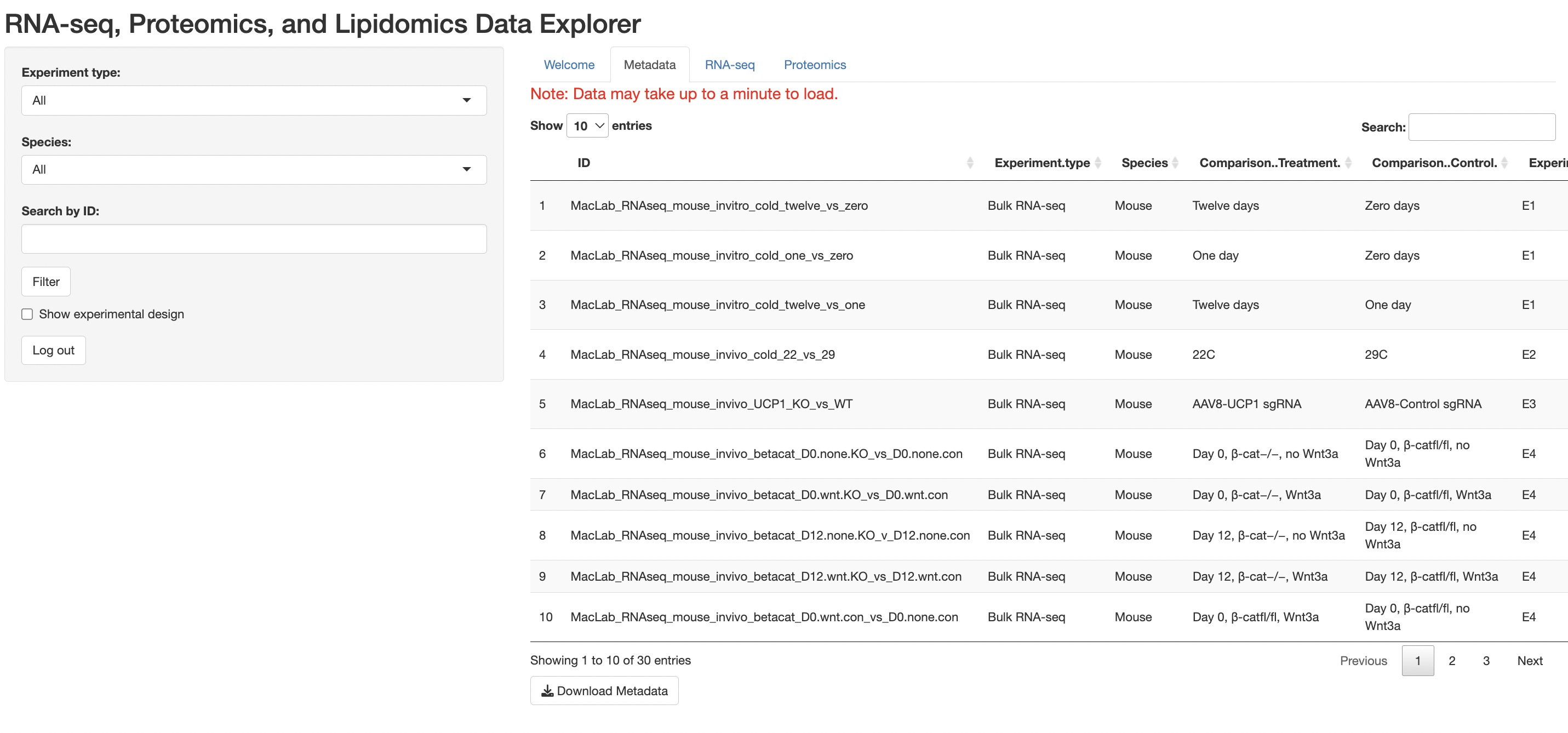1568x733 pixels.
Task: Enable Show experimental design
Action: click(x=27, y=313)
